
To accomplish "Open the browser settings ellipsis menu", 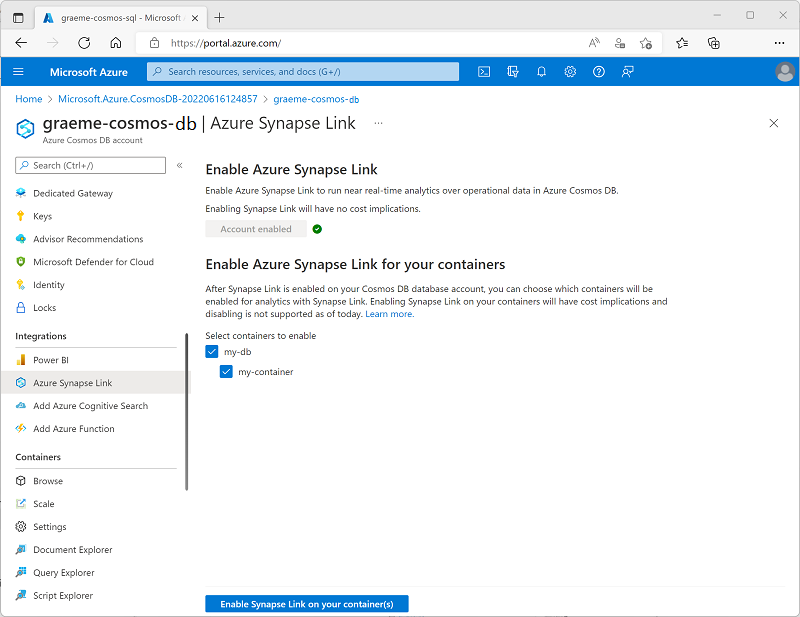I will [779, 43].
